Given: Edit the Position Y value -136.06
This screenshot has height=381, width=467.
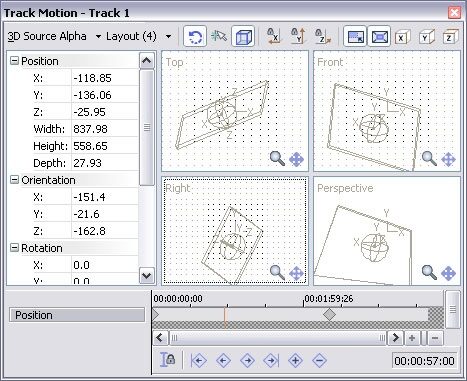Looking at the screenshot, I should point(105,95).
